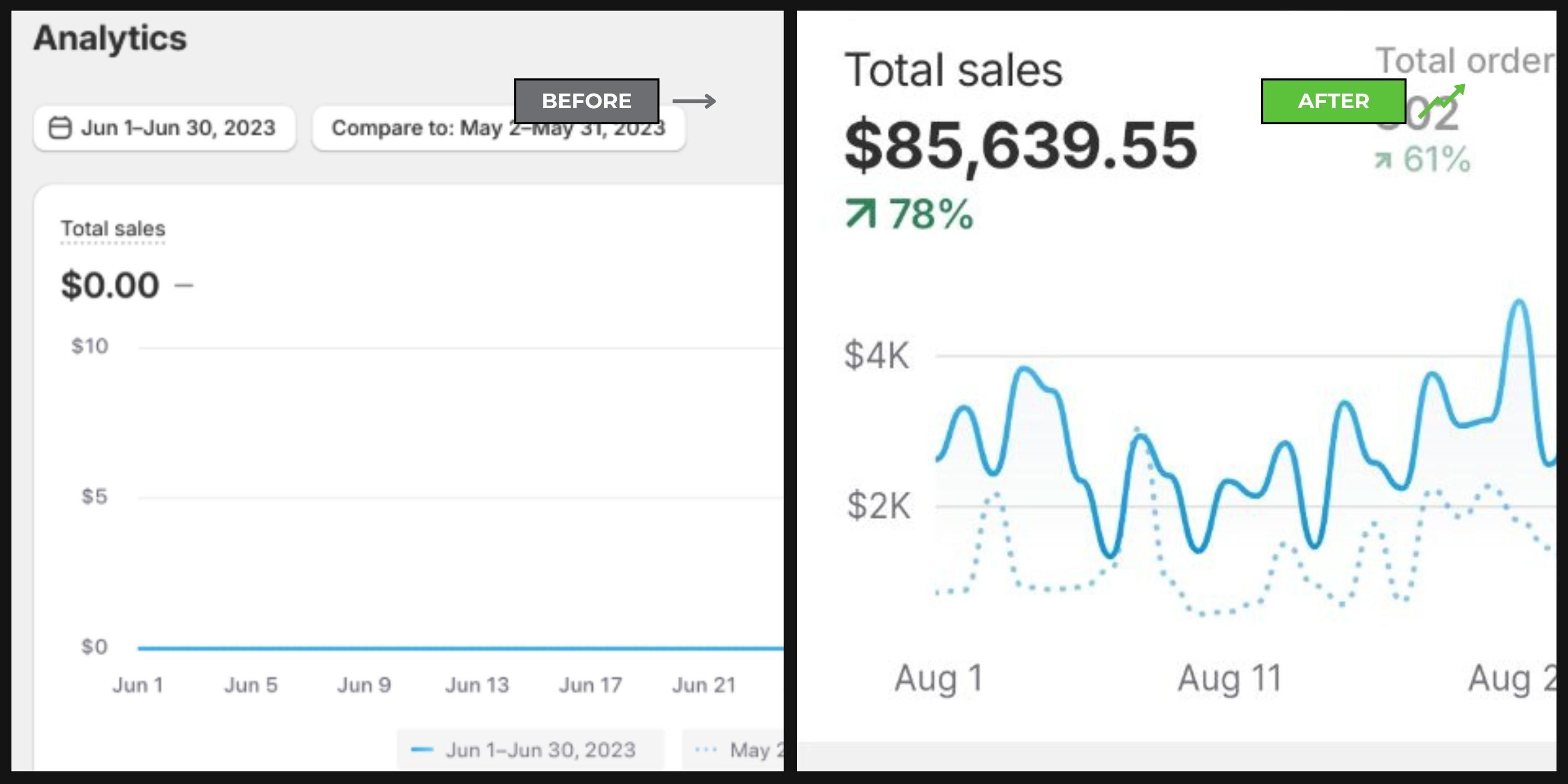Click the green trend arrow beside AFTER label

(x=1442, y=101)
